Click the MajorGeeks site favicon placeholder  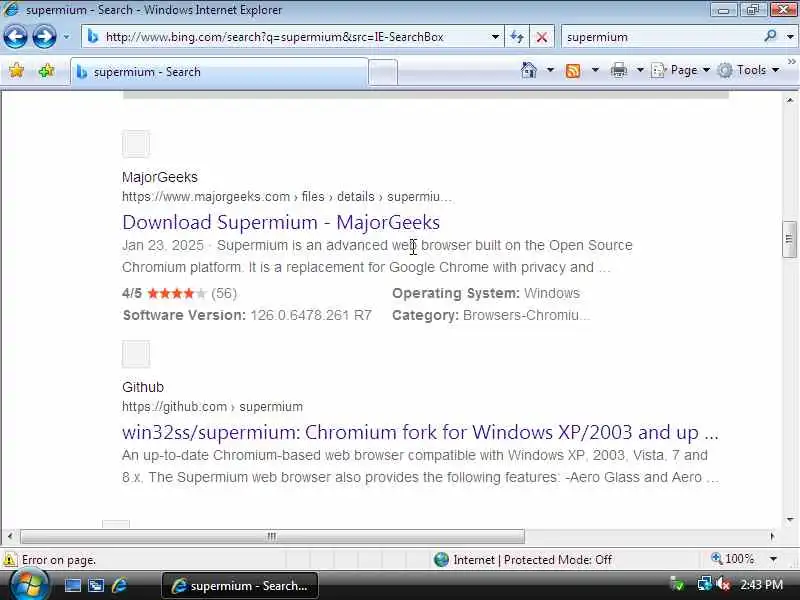click(136, 144)
